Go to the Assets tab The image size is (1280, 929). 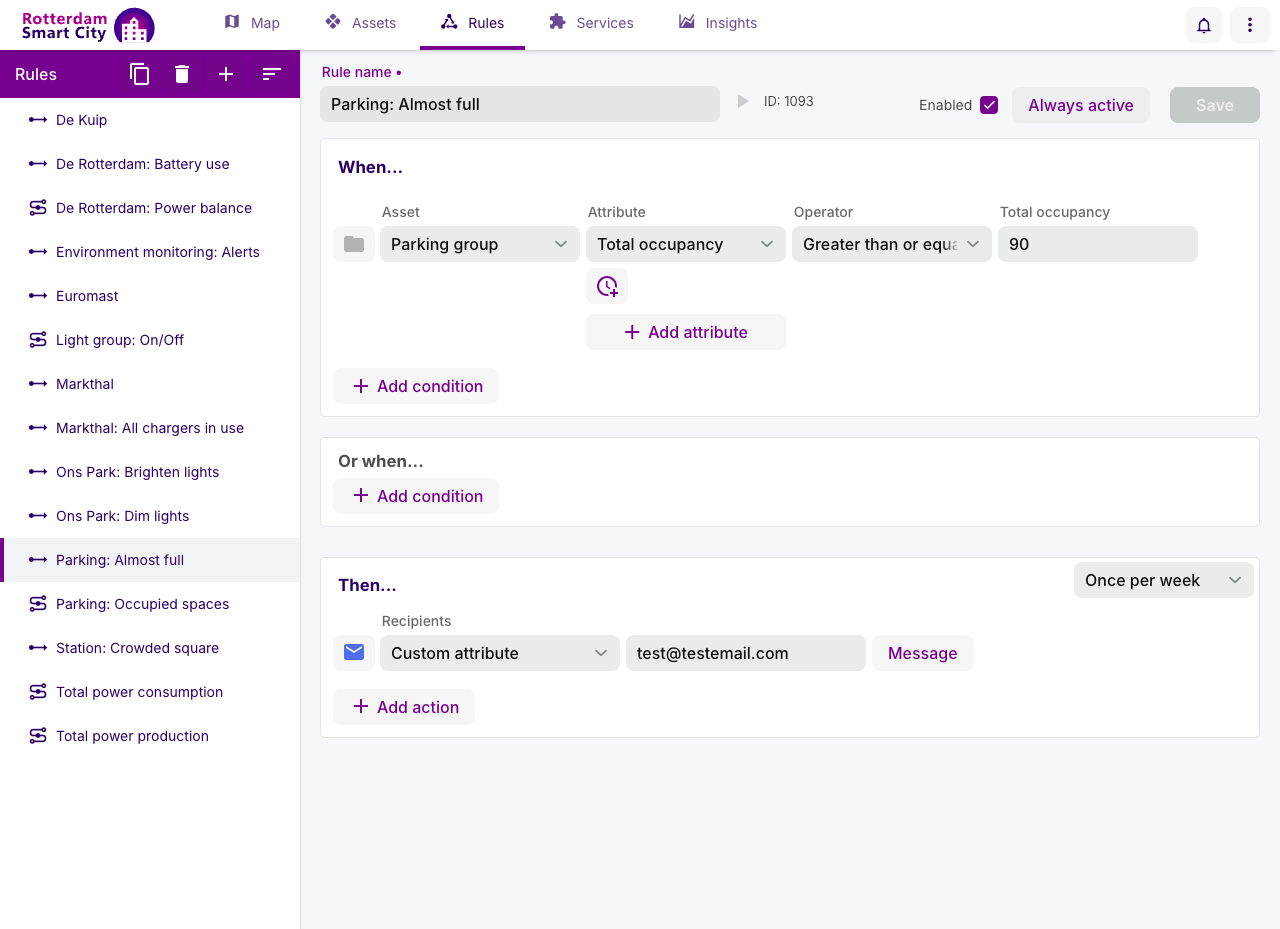point(361,23)
